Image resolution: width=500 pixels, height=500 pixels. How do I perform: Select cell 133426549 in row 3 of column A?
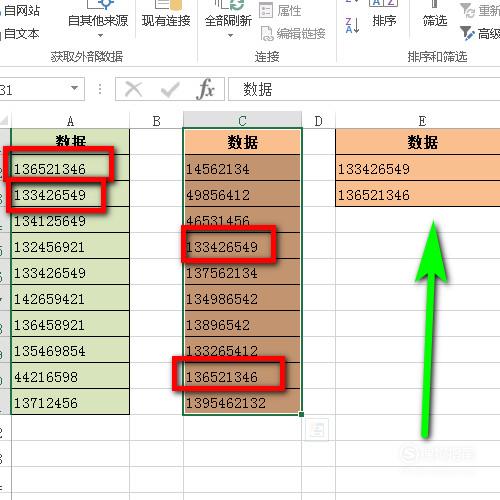point(70,194)
